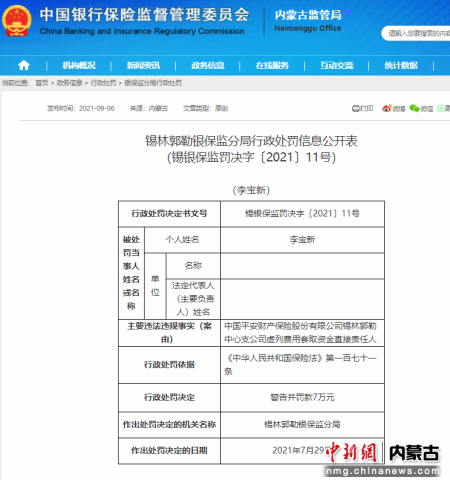The image size is (450, 480).
Task: Click the China Banking and Insurance Regulatory Commission title
Action: click(142, 31)
